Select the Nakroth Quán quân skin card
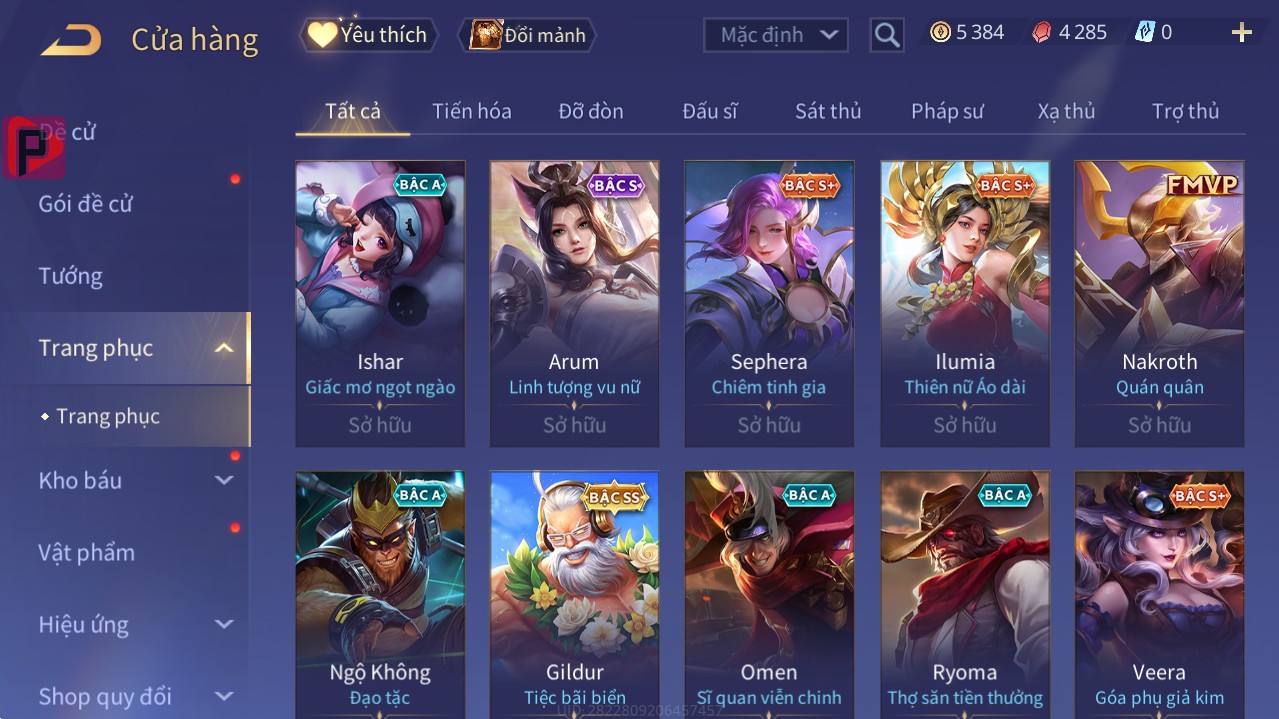The width and height of the screenshot is (1279, 719). pyautogui.click(x=1160, y=304)
